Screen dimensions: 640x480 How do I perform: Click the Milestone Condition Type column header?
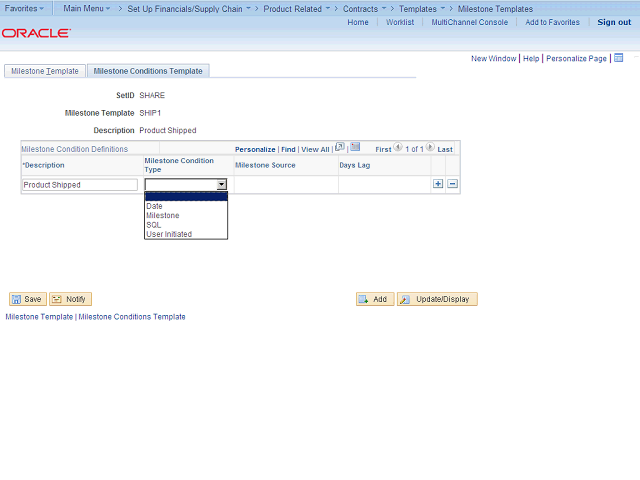(x=179, y=165)
